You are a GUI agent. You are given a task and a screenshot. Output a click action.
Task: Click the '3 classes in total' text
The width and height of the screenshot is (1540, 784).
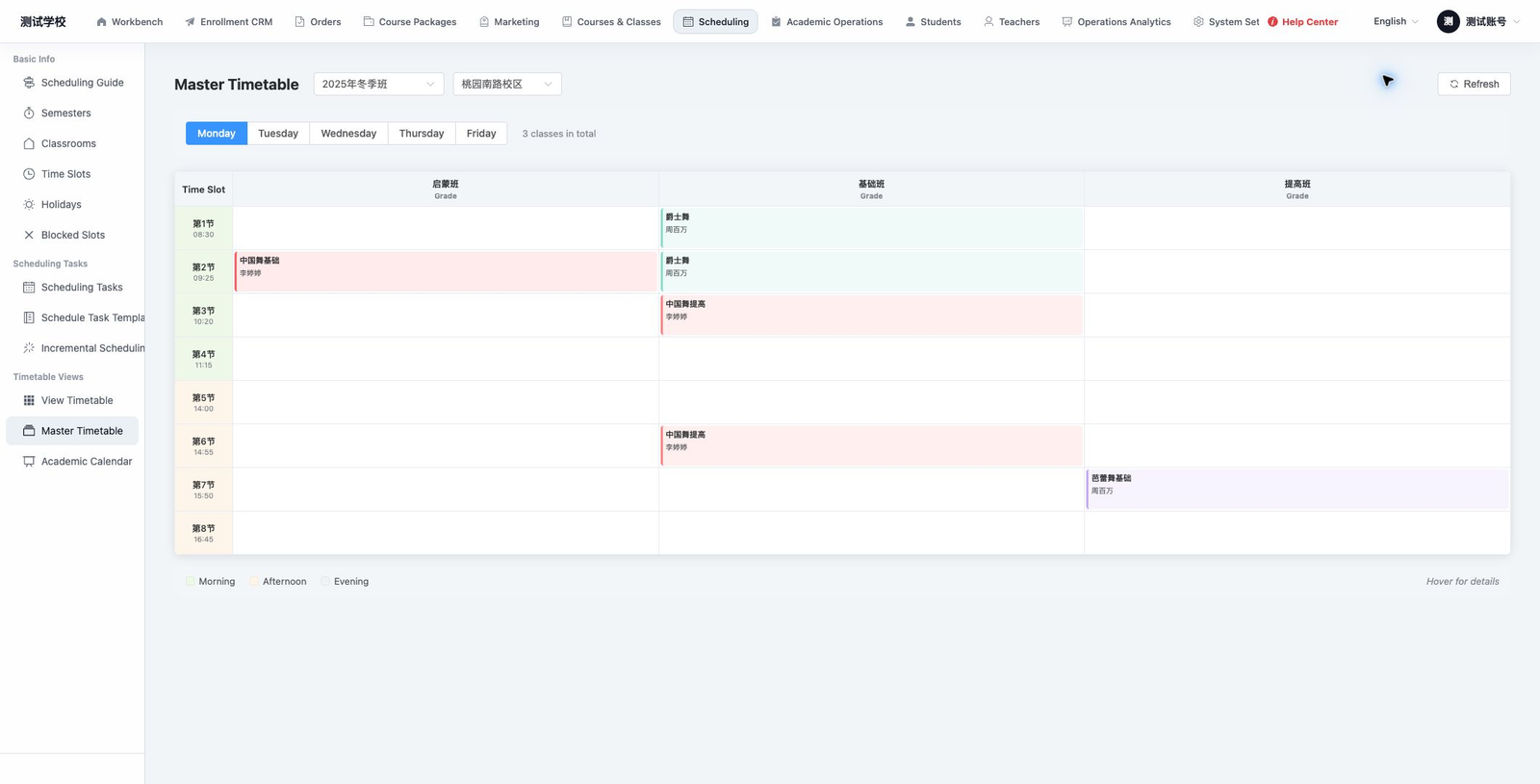pyautogui.click(x=559, y=134)
